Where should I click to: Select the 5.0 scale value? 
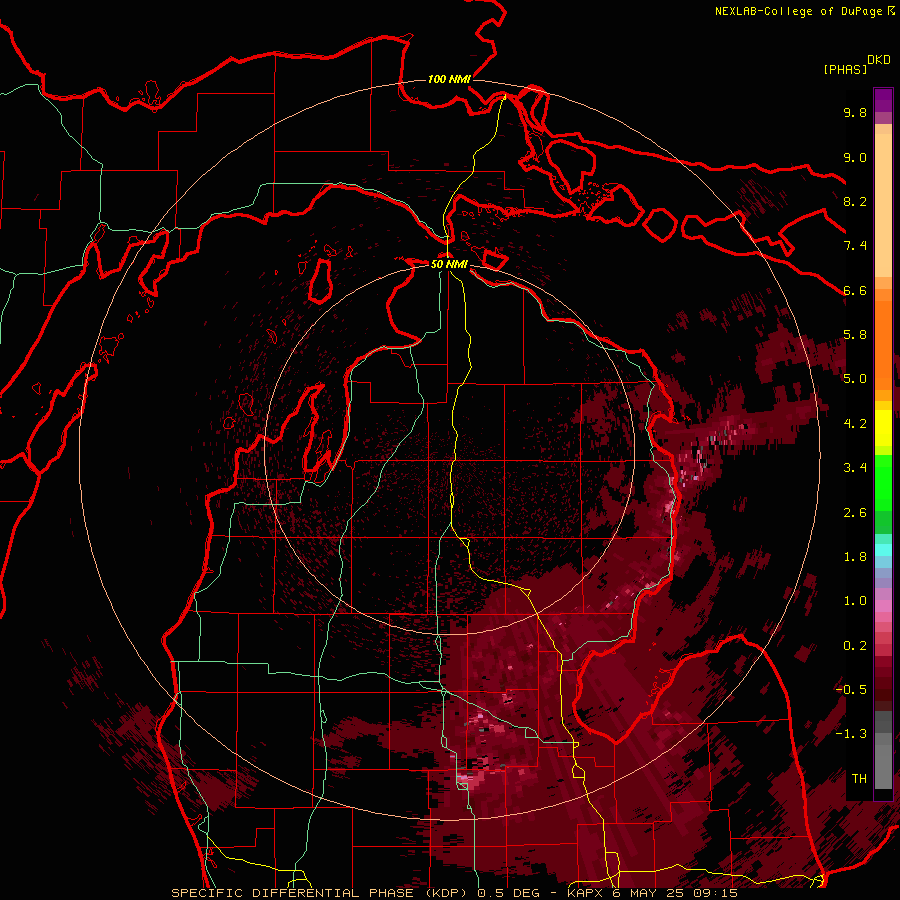855,379
